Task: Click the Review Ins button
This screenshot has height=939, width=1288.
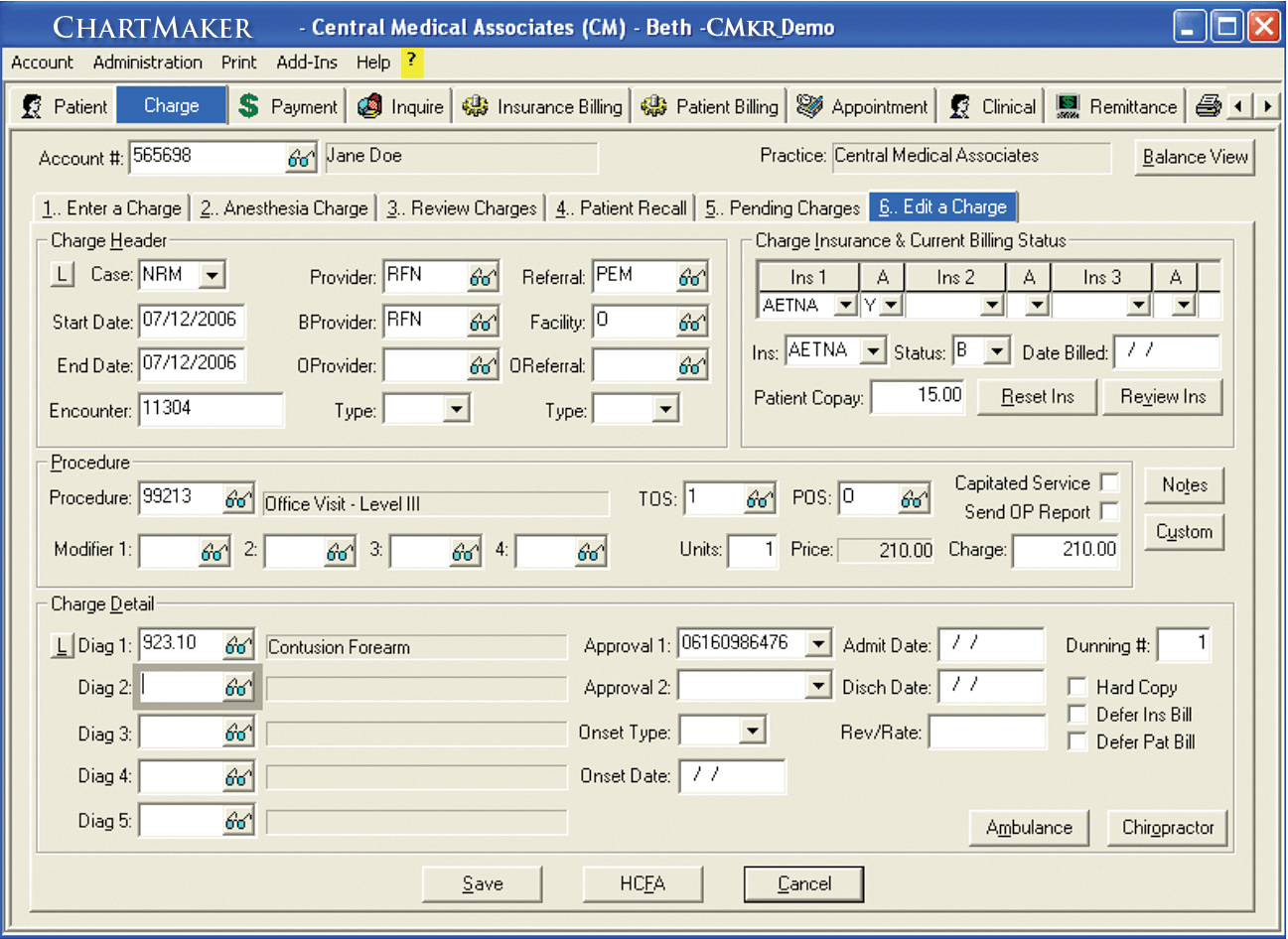Action: click(1163, 397)
